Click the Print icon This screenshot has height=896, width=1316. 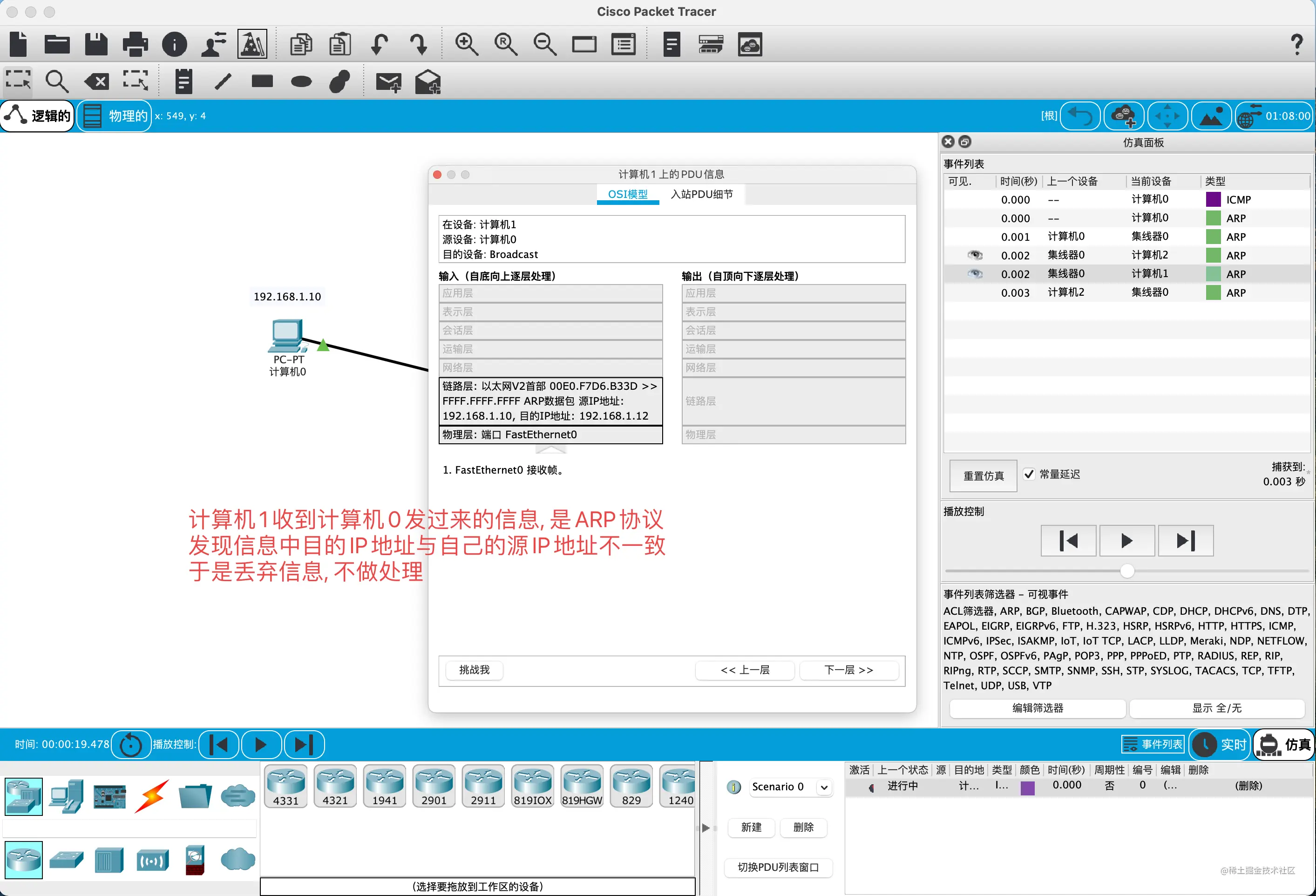136,44
